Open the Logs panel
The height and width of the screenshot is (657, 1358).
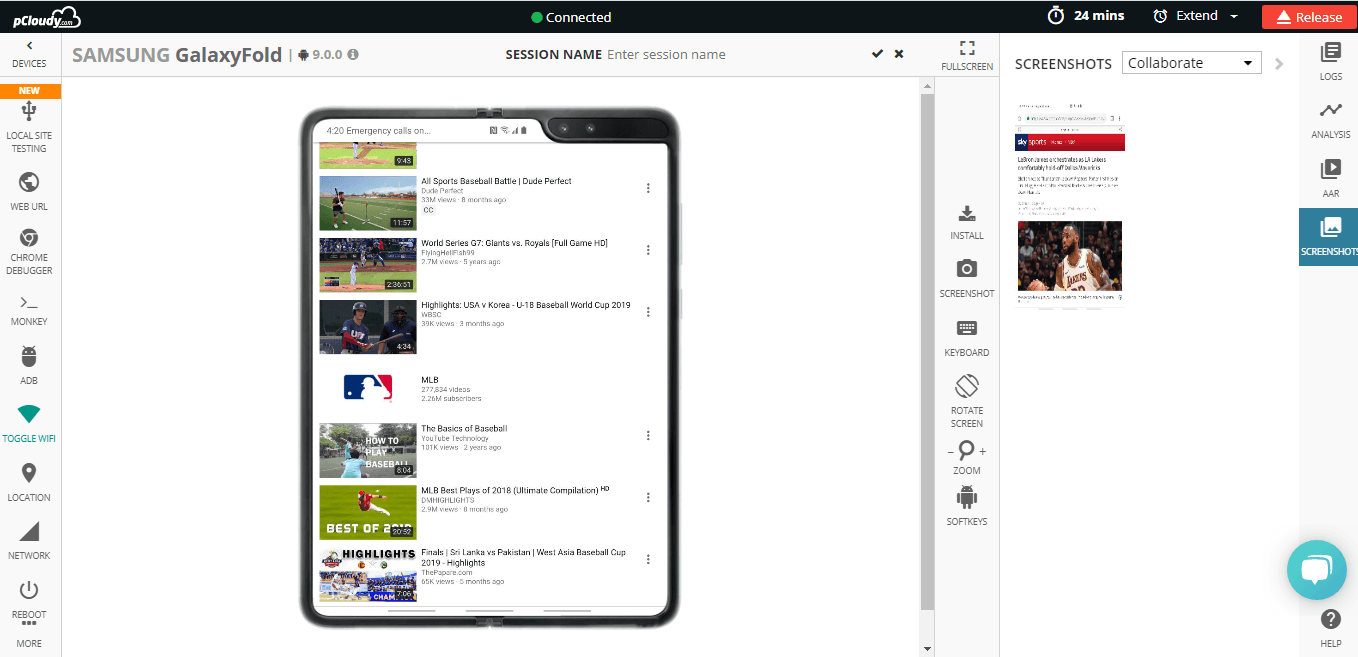pos(1331,62)
